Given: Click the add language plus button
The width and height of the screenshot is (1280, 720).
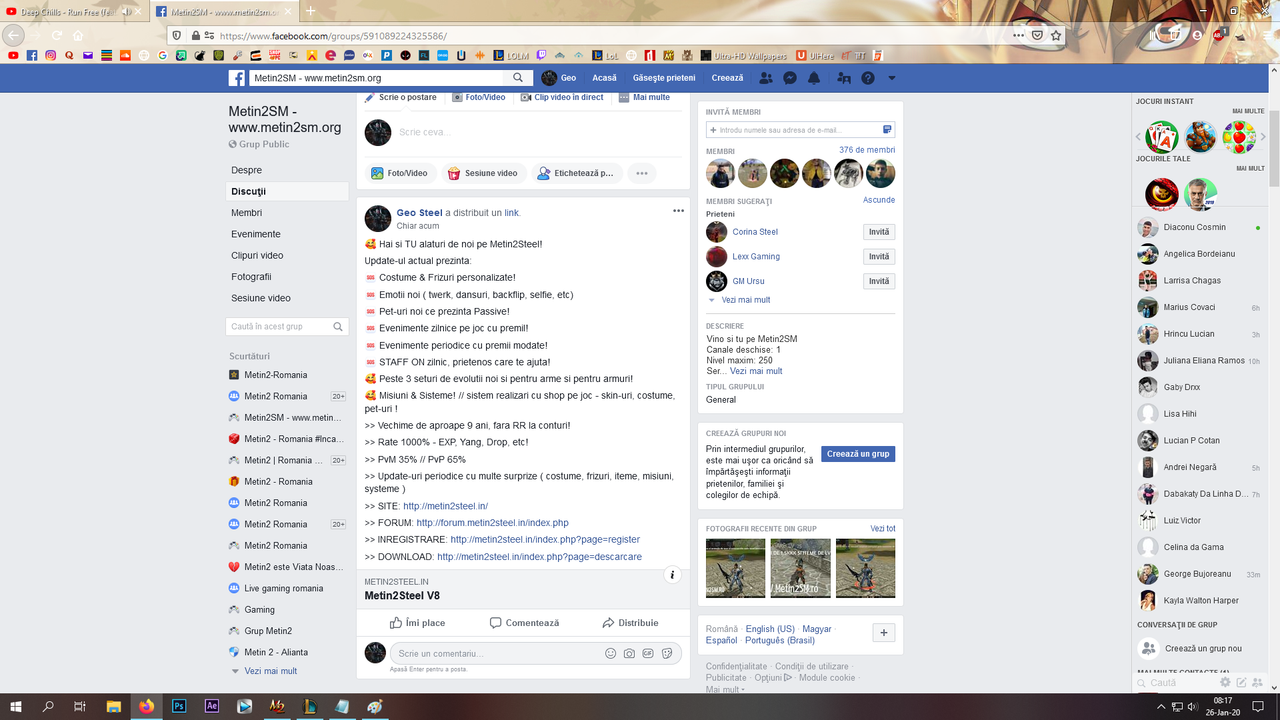Looking at the screenshot, I should (x=884, y=632).
